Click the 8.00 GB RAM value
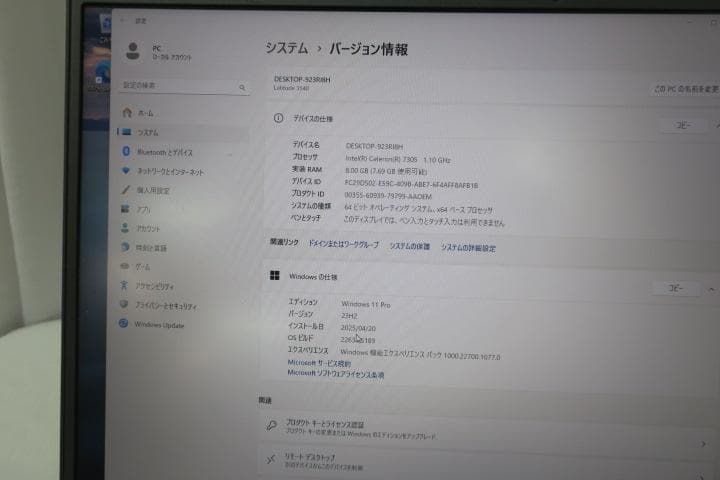The width and height of the screenshot is (720, 480). 386,171
